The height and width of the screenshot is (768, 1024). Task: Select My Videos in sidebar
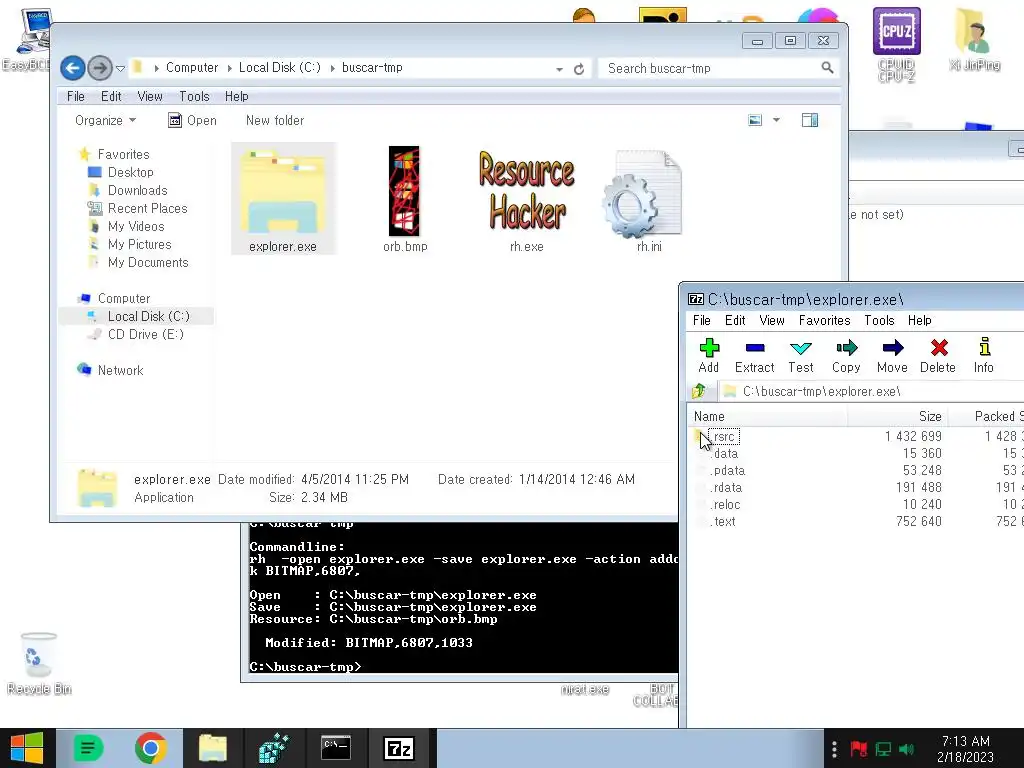point(136,226)
